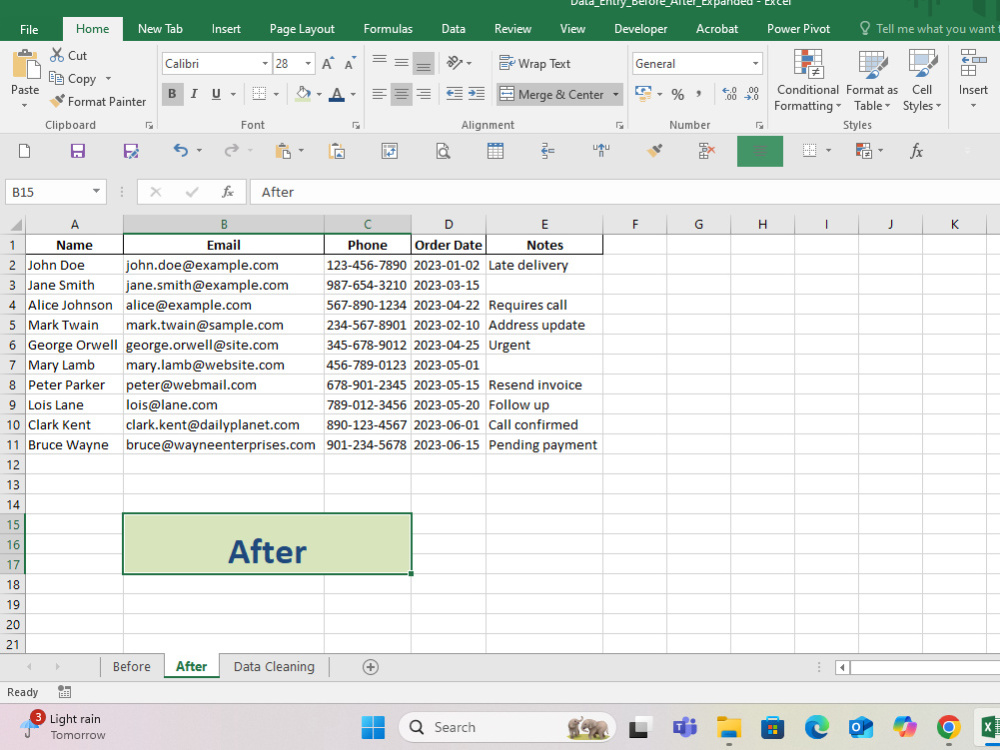Image resolution: width=1000 pixels, height=750 pixels.
Task: Click the formula bar Insert Function fx
Action: (x=228, y=192)
